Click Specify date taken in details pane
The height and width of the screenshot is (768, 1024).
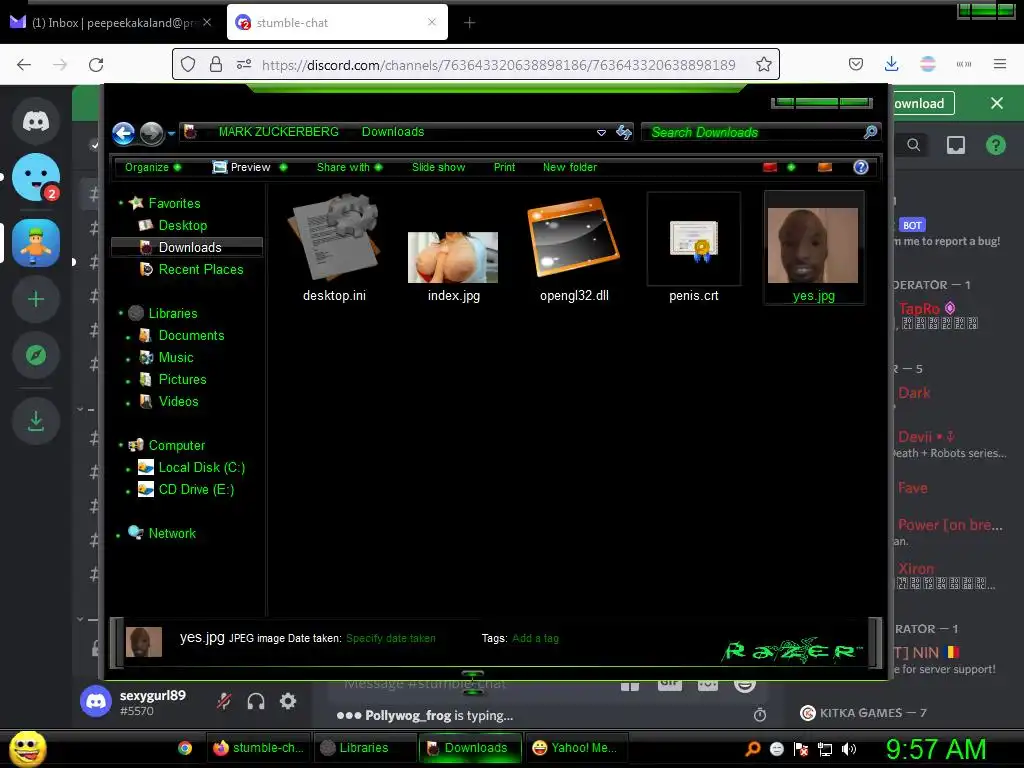click(x=391, y=638)
